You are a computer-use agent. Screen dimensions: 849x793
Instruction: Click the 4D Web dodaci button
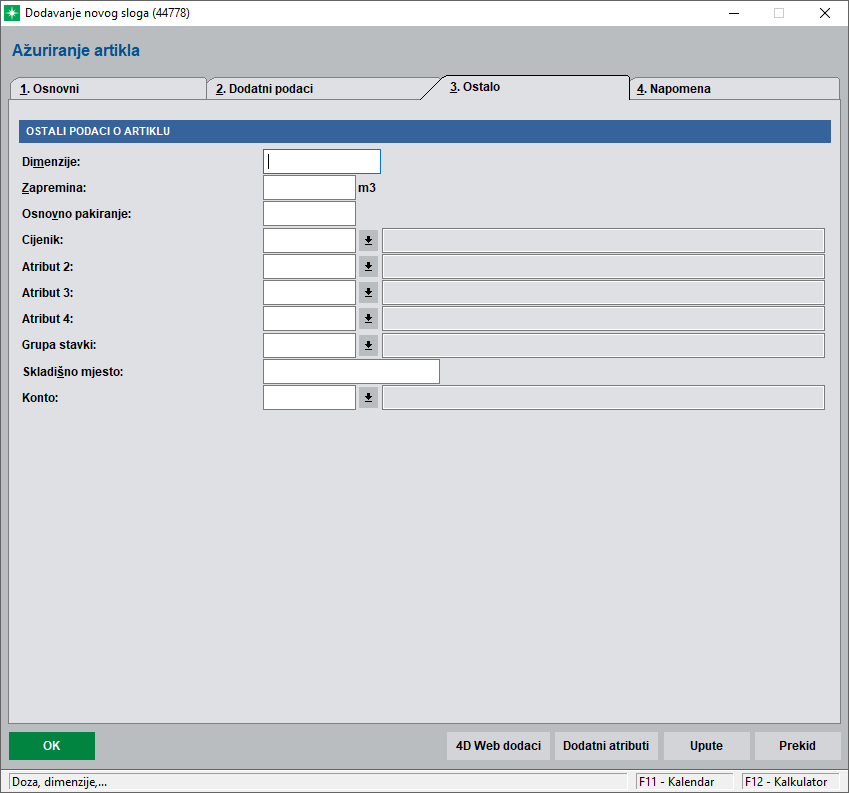pos(498,746)
